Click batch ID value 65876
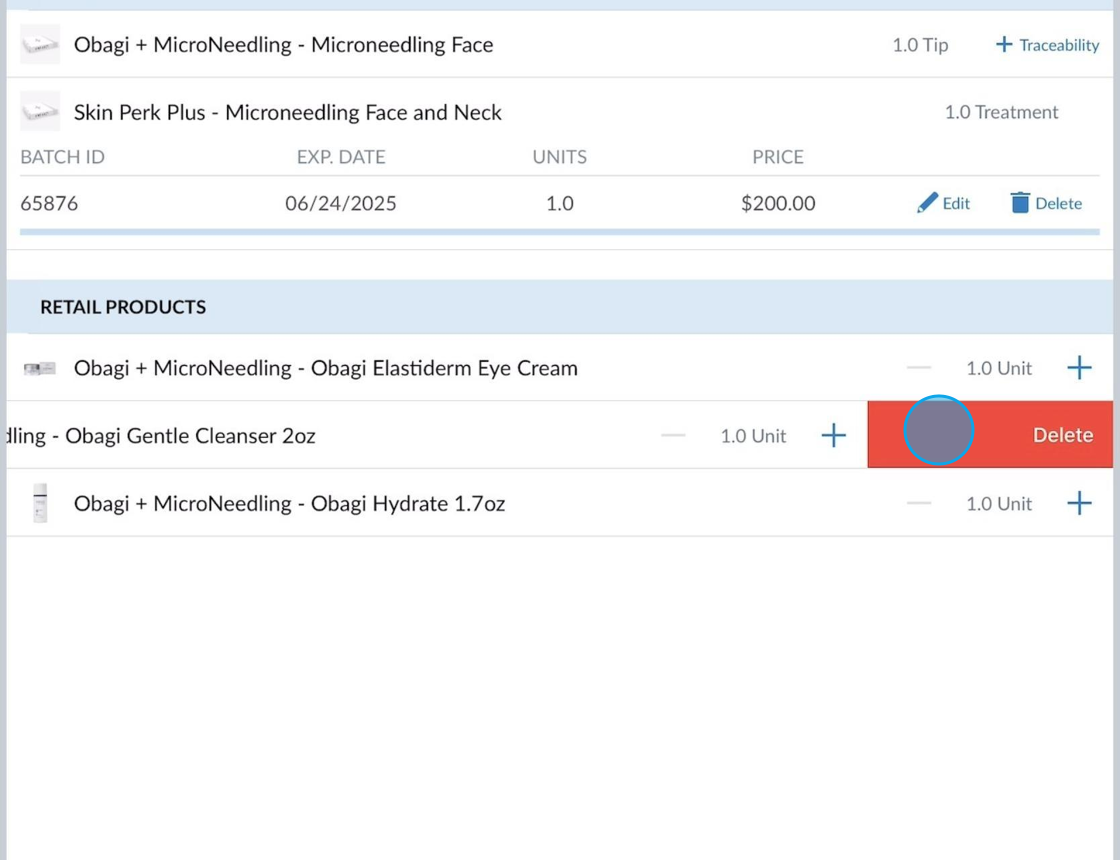Image resolution: width=1120 pixels, height=860 pixels. tap(49, 204)
